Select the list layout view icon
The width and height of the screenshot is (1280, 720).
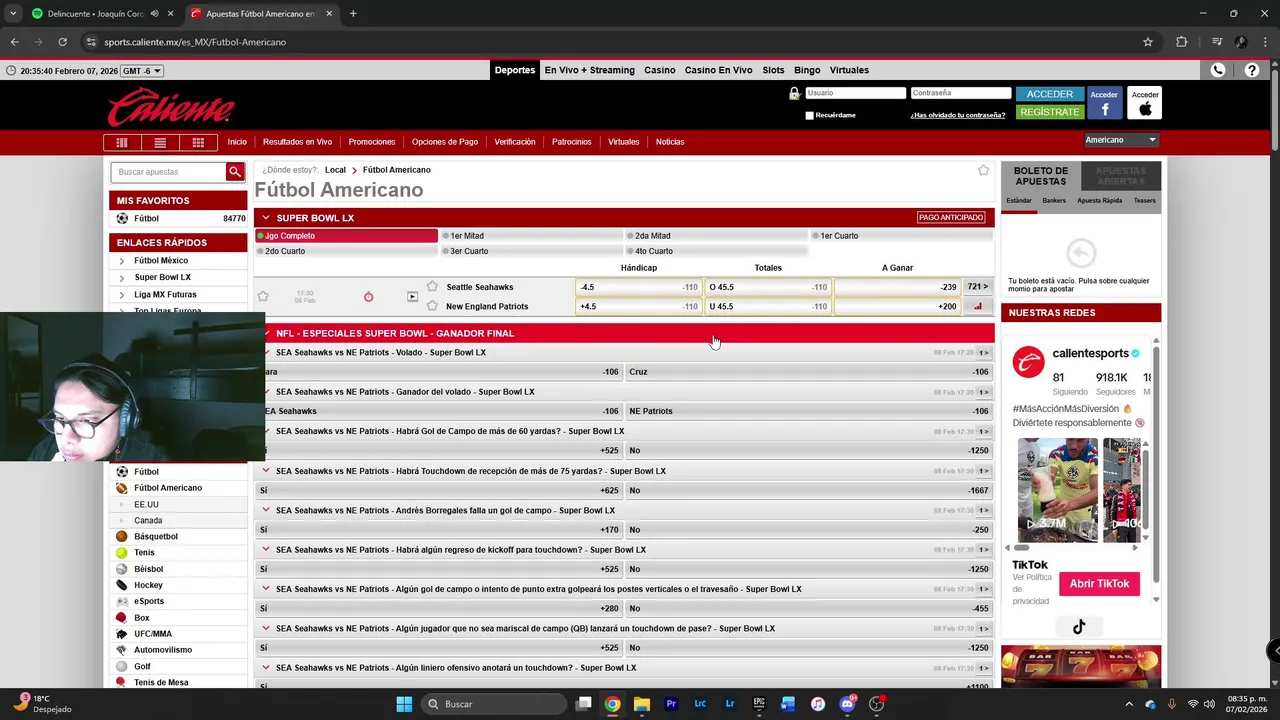[x=160, y=142]
